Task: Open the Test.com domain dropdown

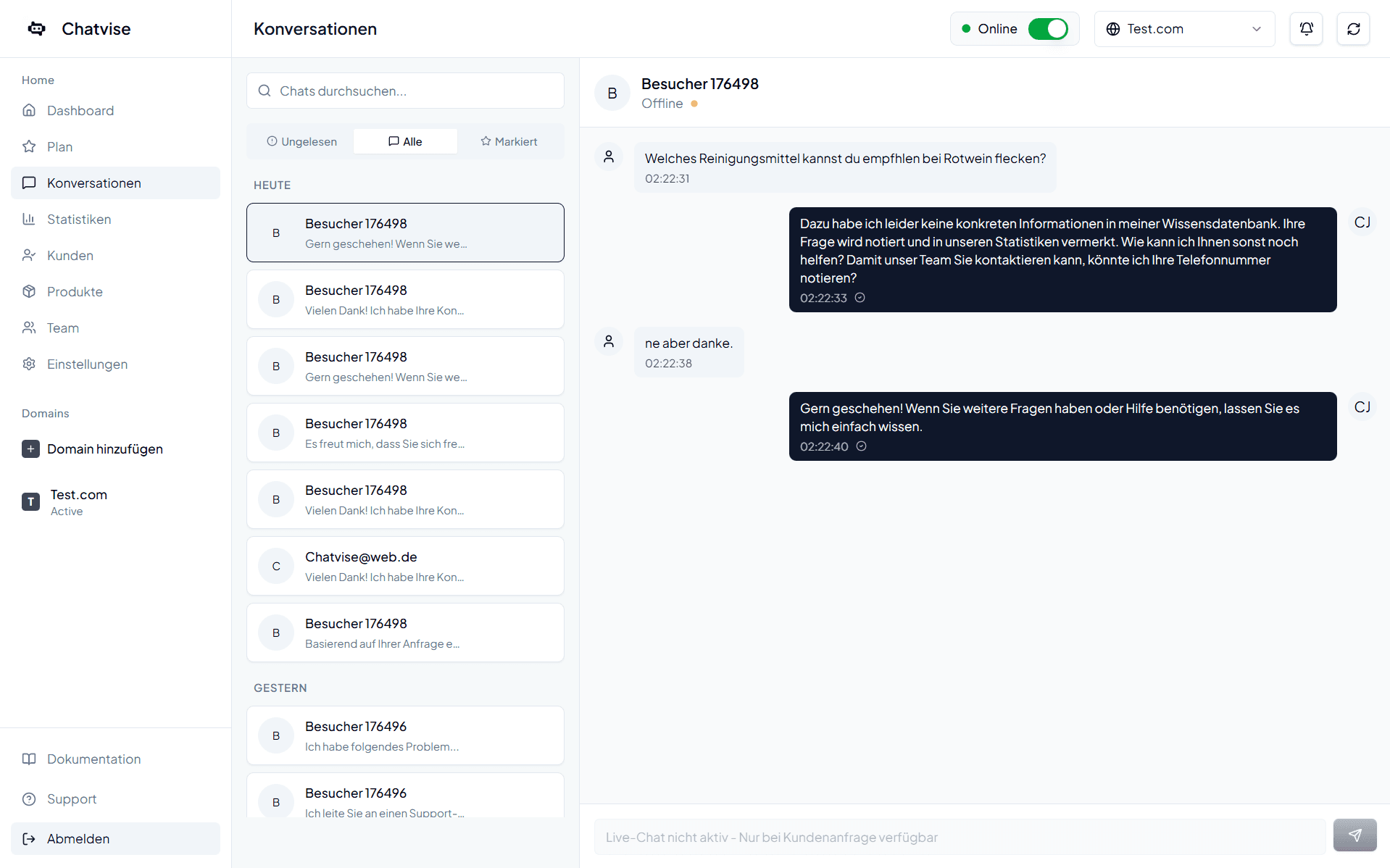Action: [1183, 28]
